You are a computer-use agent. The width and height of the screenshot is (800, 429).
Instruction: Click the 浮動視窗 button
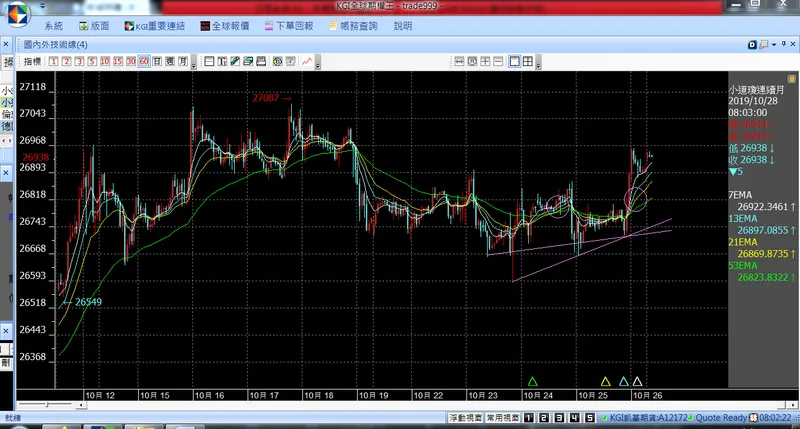tap(465, 418)
